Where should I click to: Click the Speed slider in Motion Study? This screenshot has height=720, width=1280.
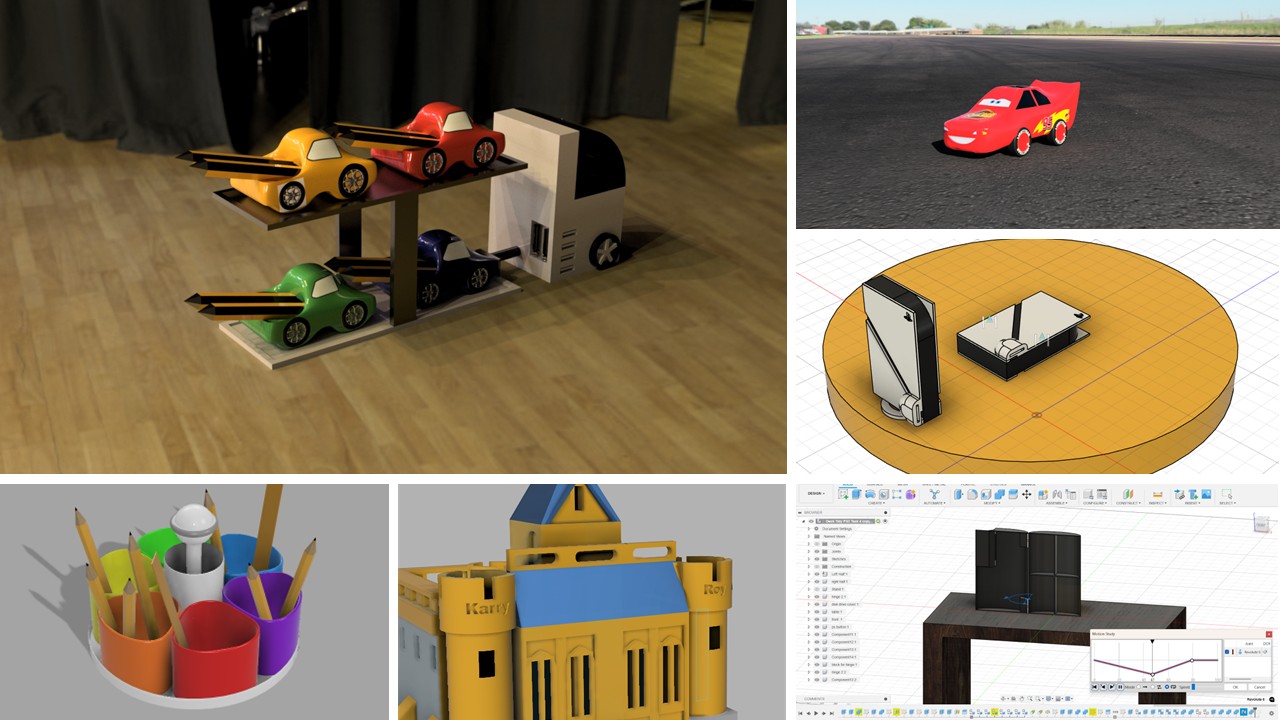click(x=1193, y=687)
